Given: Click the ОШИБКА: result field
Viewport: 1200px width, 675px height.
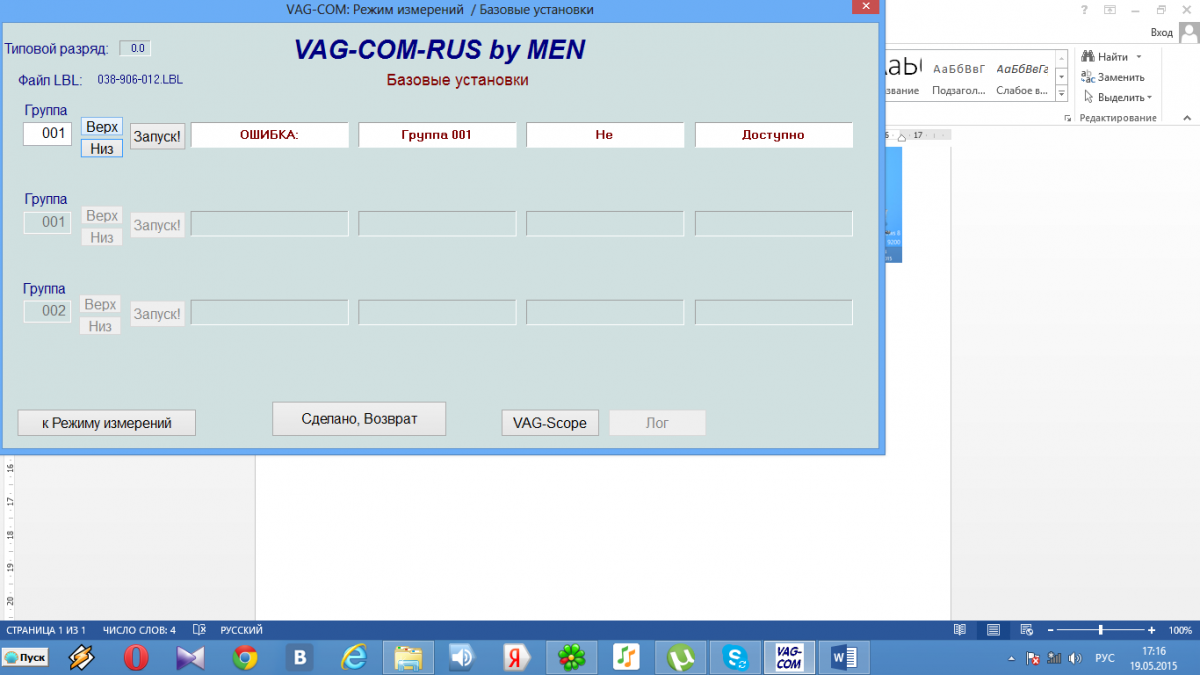Looking at the screenshot, I should coord(270,135).
